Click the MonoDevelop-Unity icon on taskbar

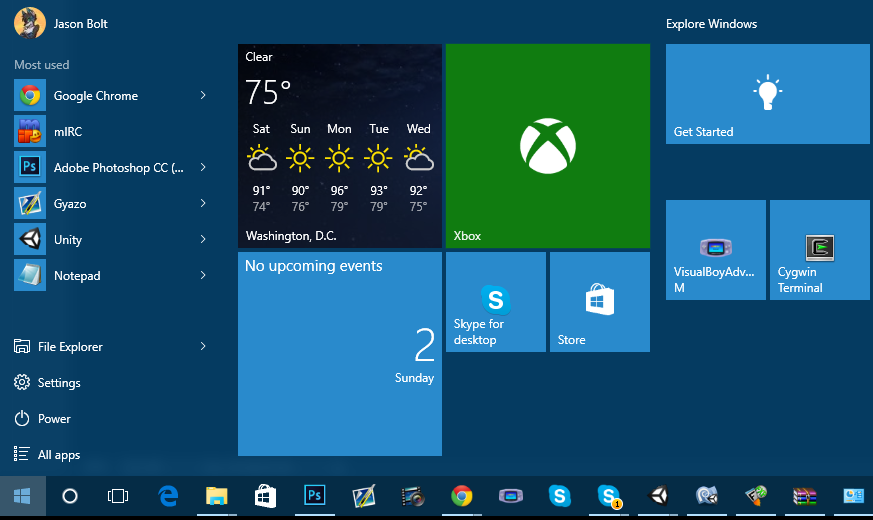coord(707,496)
